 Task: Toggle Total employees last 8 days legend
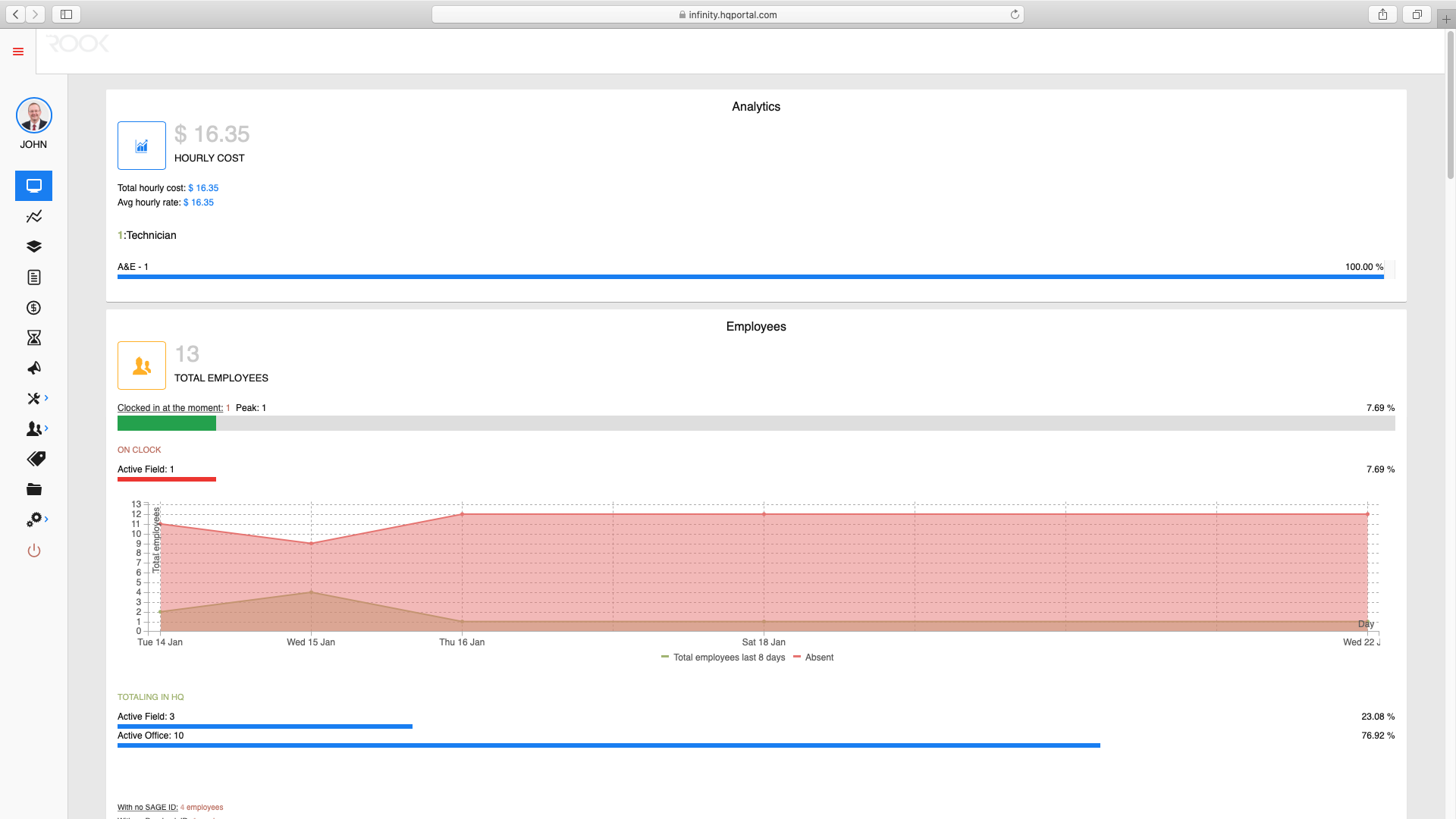coord(723,657)
